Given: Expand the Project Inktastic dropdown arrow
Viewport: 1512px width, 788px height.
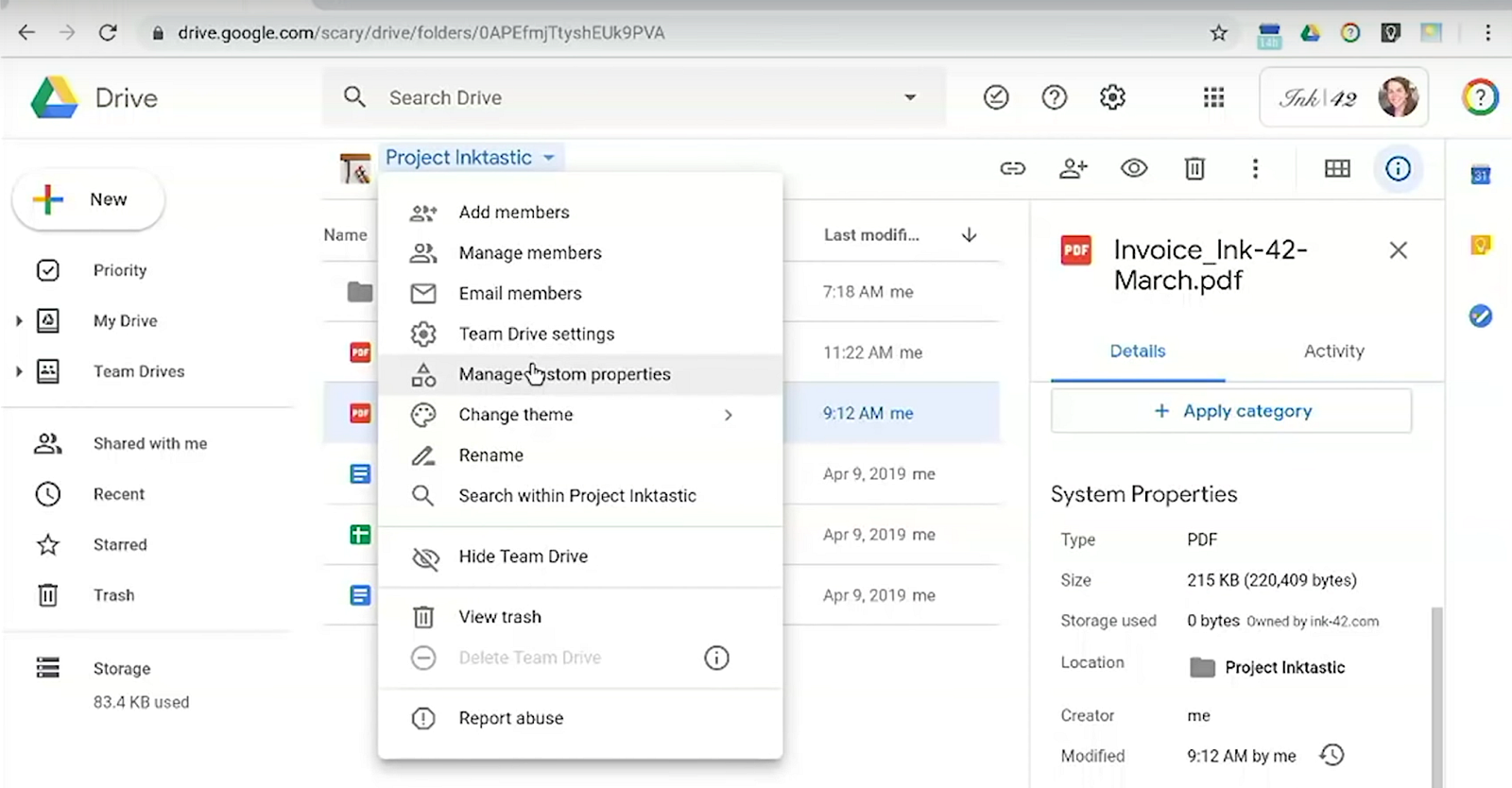Looking at the screenshot, I should tap(549, 158).
